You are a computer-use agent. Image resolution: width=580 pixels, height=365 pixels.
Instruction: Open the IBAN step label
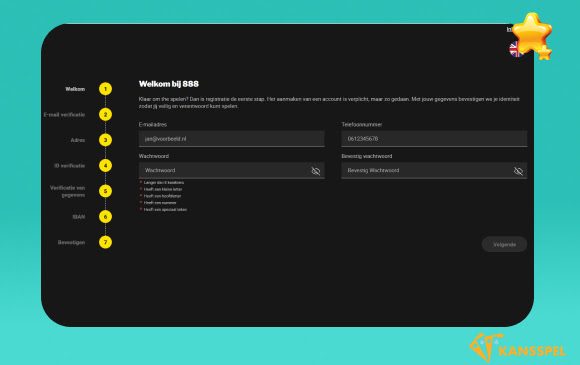(79, 217)
